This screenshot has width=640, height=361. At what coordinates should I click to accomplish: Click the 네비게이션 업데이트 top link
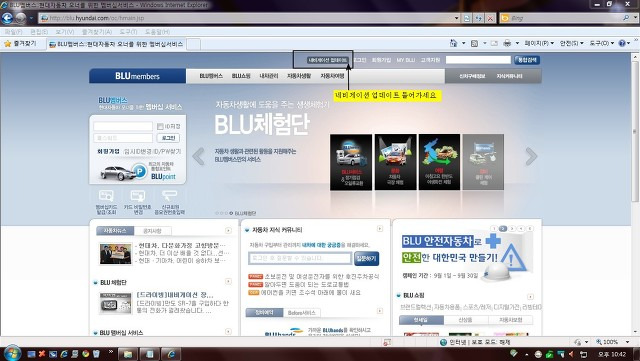coord(328,60)
